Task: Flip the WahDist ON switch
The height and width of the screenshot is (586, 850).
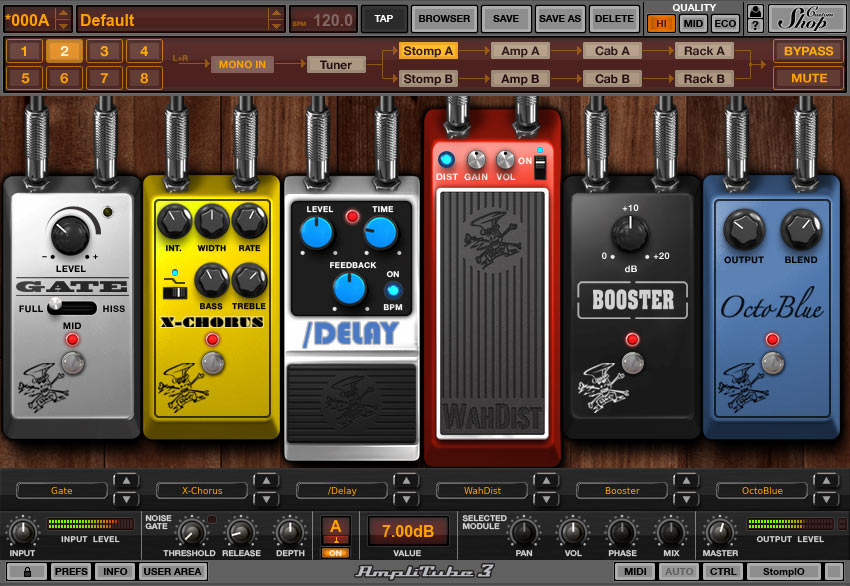Action: pyautogui.click(x=540, y=168)
